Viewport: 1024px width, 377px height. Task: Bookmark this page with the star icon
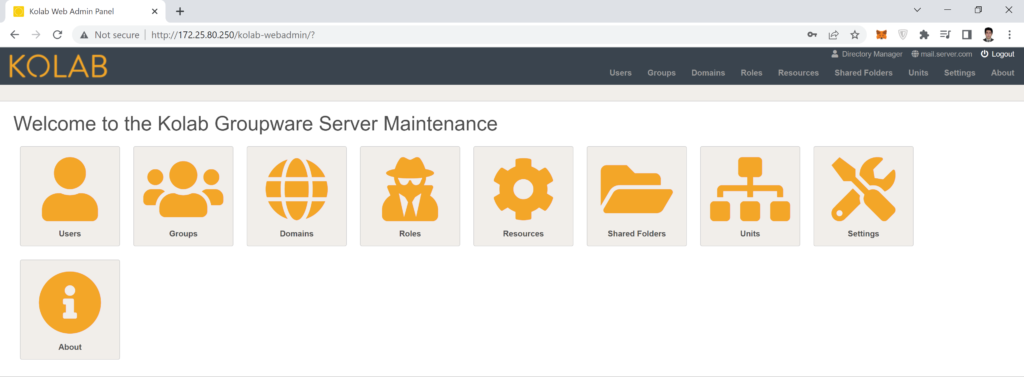[854, 35]
